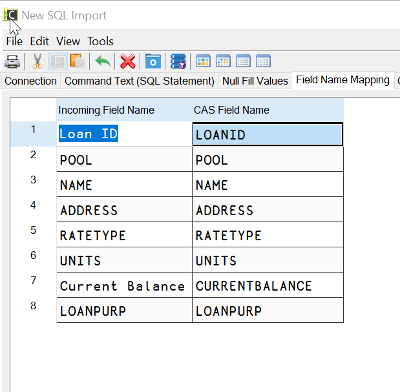Click the colored grid table icon
Viewport: 400px width, 392px height.
point(203,61)
